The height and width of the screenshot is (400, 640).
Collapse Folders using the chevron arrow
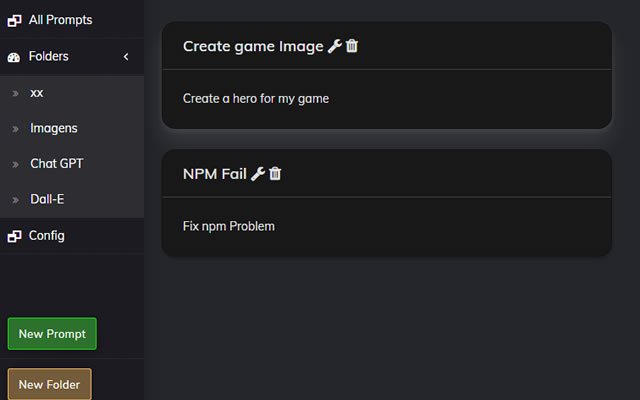[x=126, y=57]
